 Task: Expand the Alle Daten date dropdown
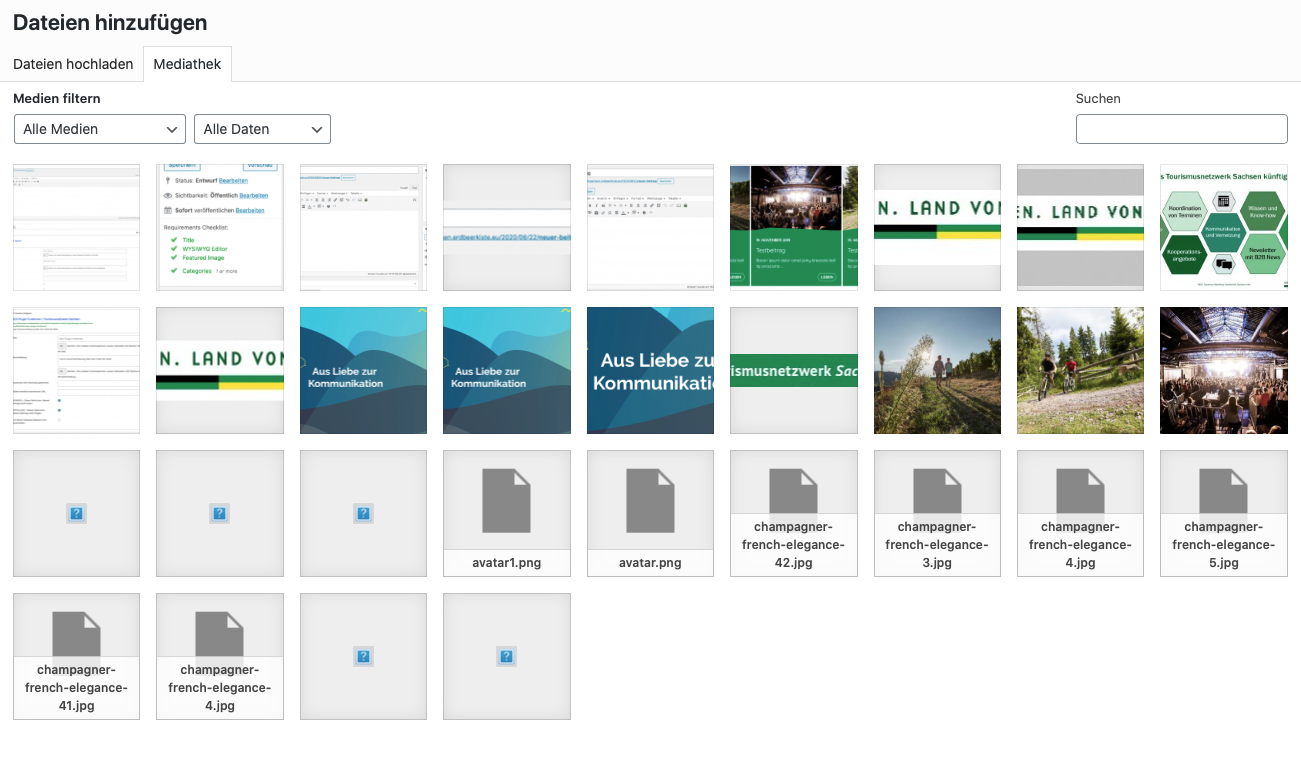tap(262, 129)
